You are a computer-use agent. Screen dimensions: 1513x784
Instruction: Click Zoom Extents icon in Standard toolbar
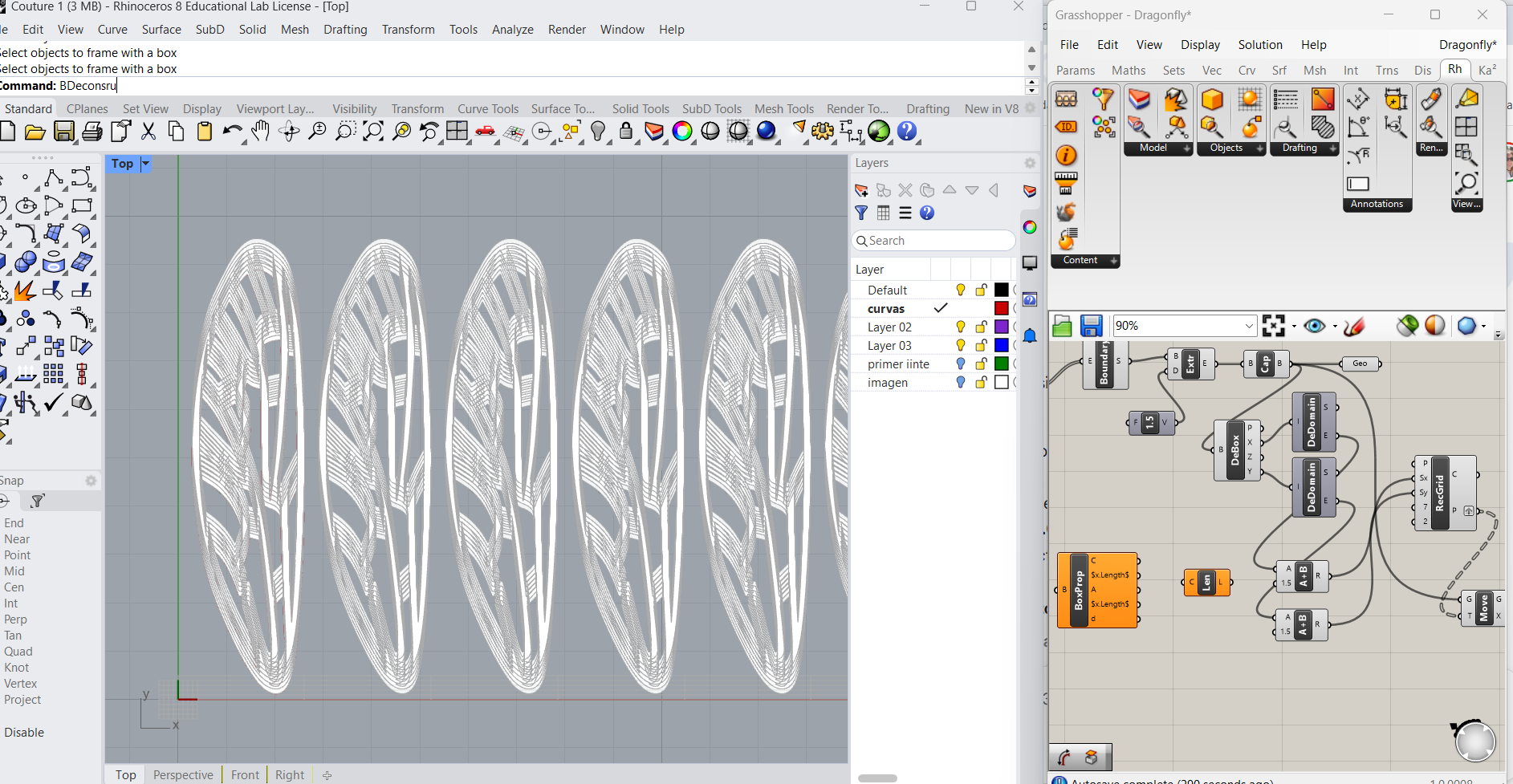coord(373,132)
